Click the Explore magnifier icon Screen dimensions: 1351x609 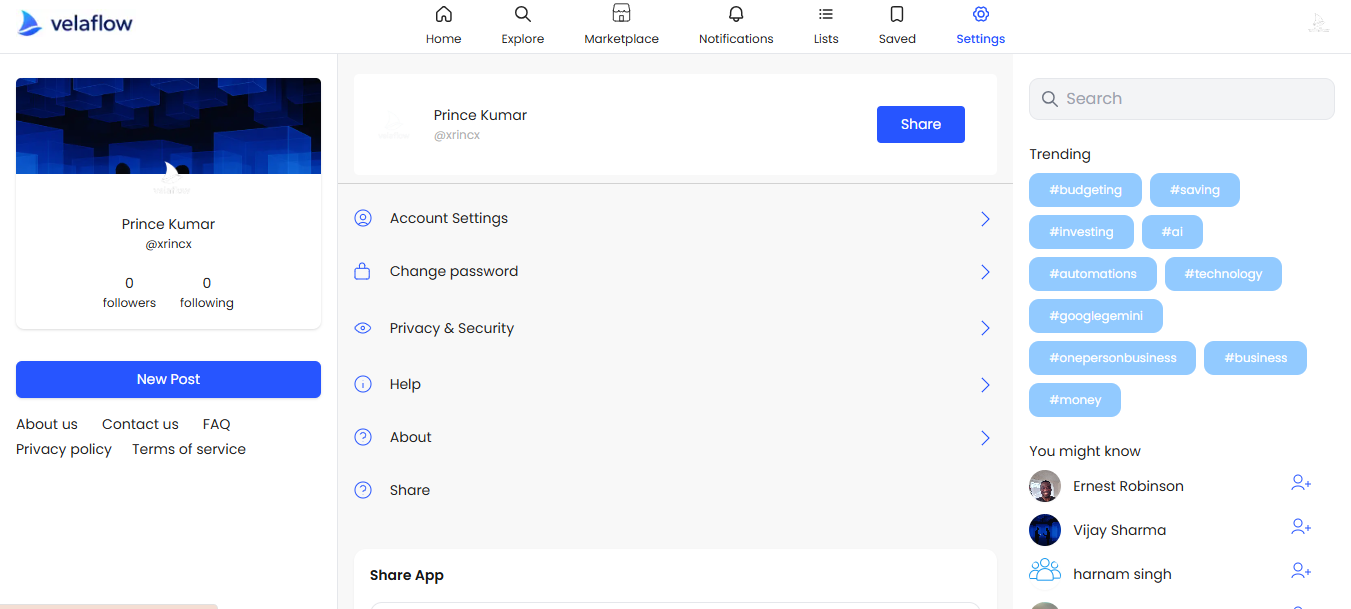tap(522, 15)
